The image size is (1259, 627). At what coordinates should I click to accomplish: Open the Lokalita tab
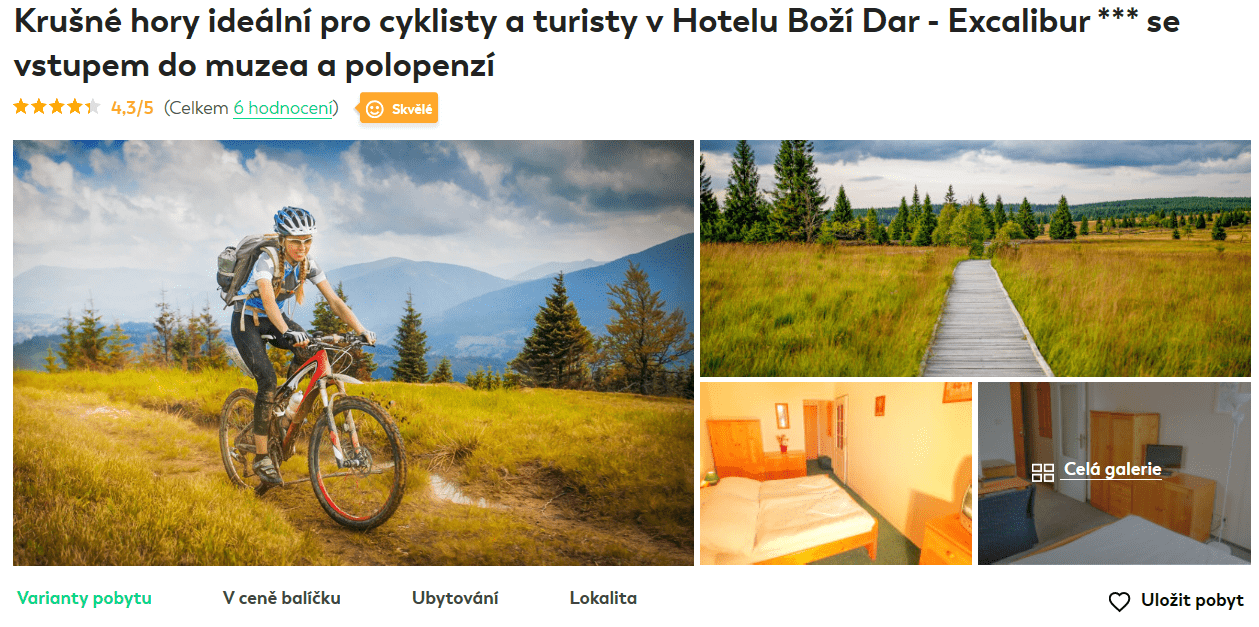pos(603,598)
